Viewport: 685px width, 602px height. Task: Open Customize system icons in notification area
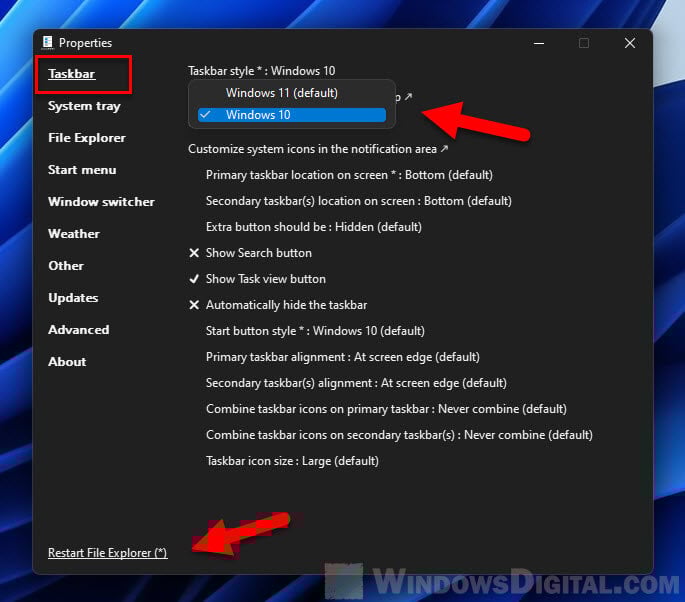pyautogui.click(x=318, y=149)
